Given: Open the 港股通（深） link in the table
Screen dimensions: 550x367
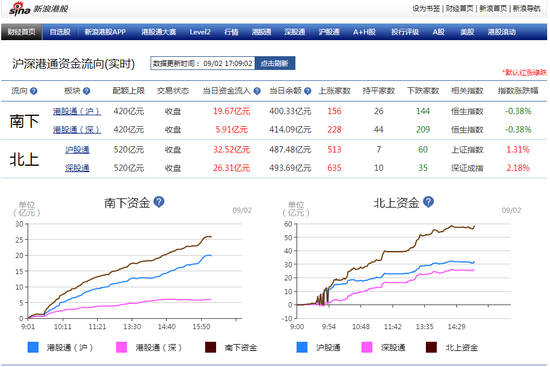Looking at the screenshot, I should [77, 129].
